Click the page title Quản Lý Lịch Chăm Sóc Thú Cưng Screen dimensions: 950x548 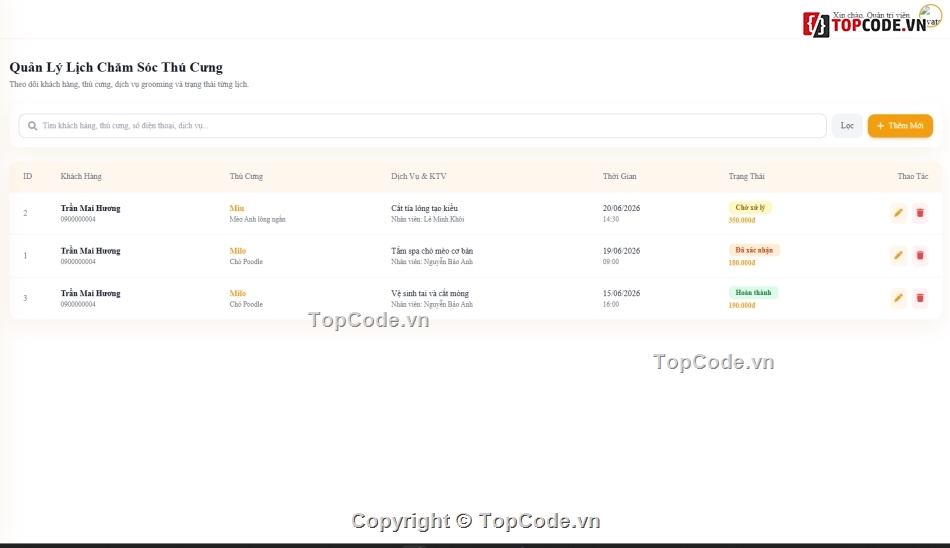tap(116, 67)
